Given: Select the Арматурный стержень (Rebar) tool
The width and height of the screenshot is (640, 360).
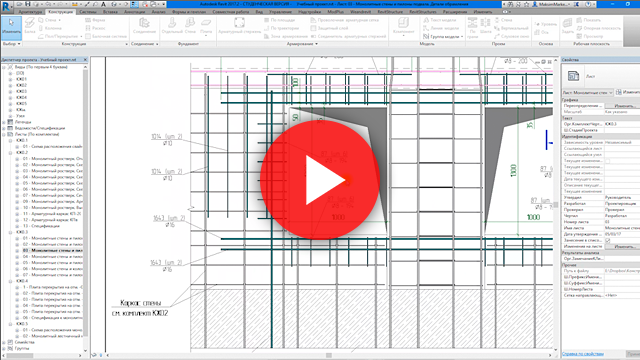Looking at the screenshot, I should (x=239, y=26).
